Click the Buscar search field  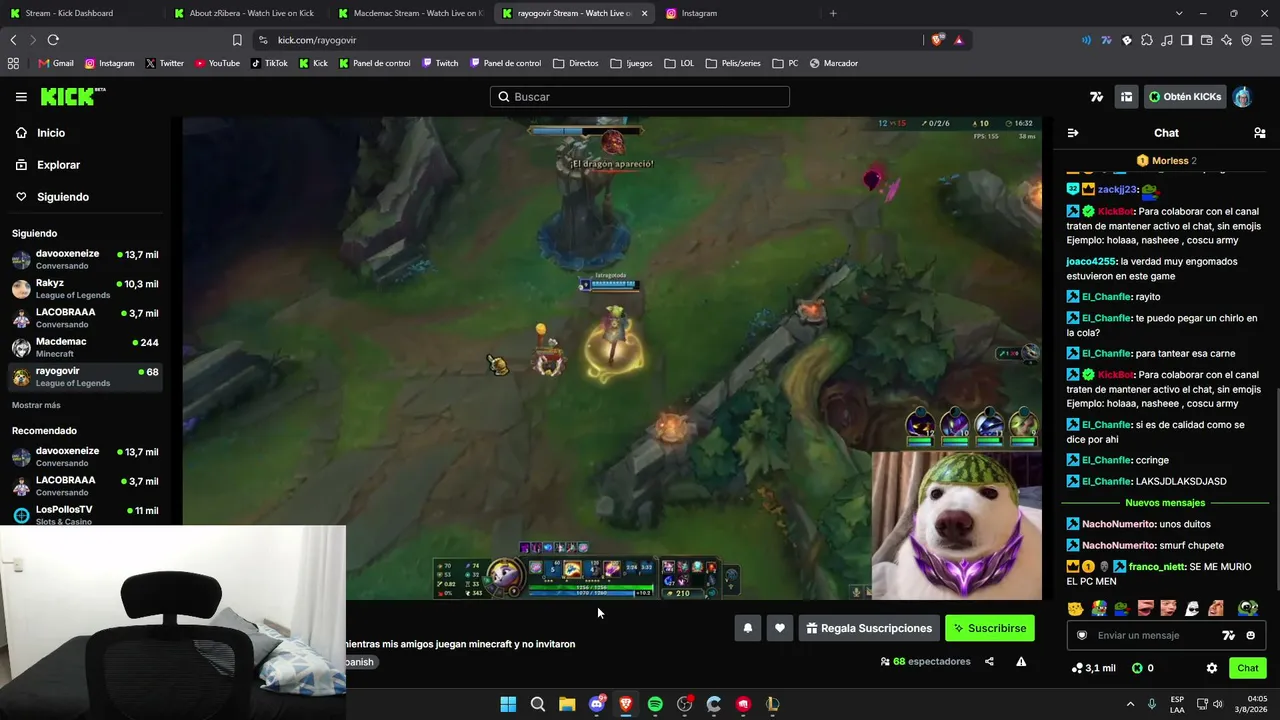pos(640,97)
